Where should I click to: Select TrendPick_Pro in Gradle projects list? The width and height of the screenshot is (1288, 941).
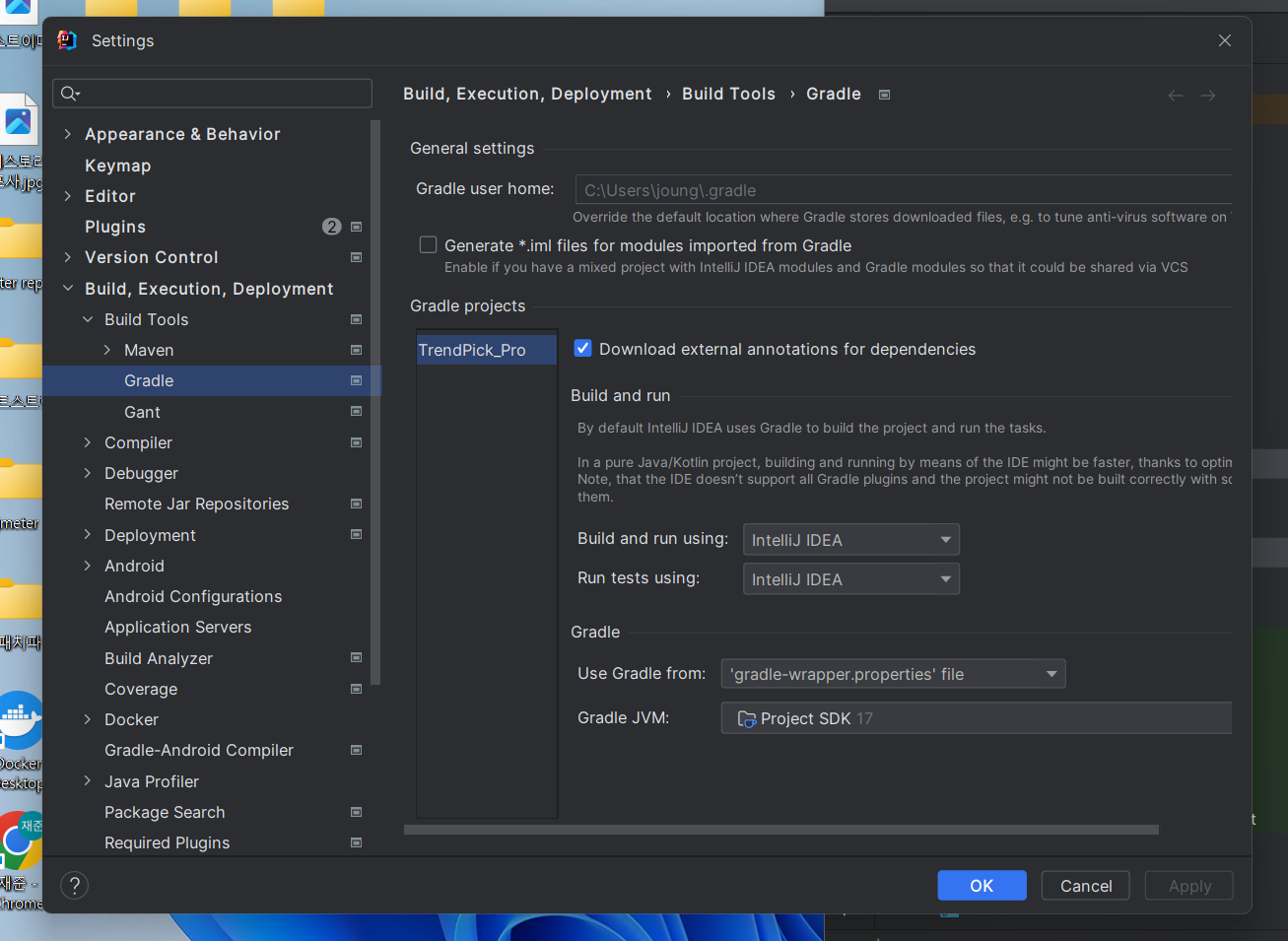point(487,350)
